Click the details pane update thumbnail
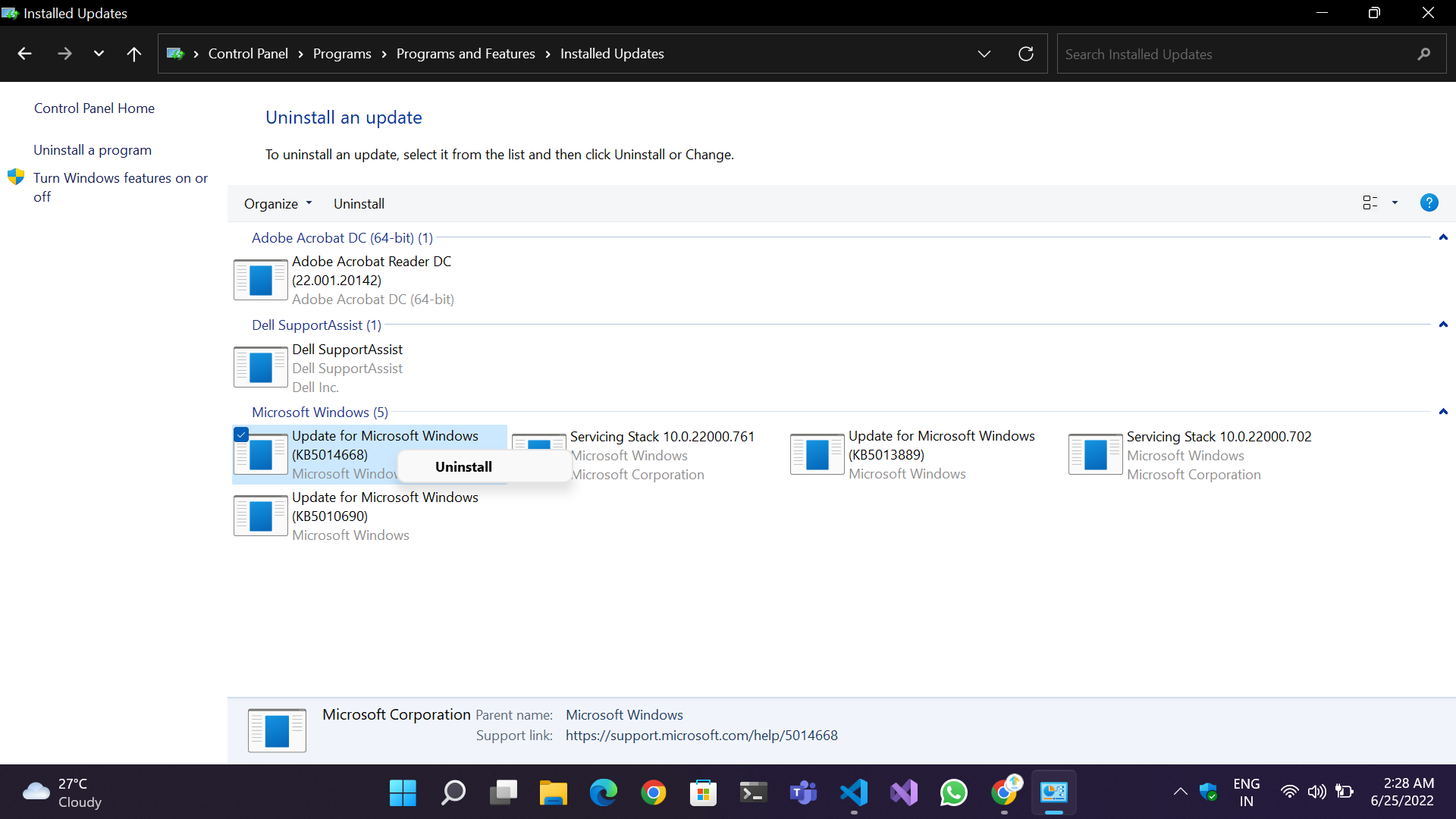The image size is (1456, 819). point(277,730)
